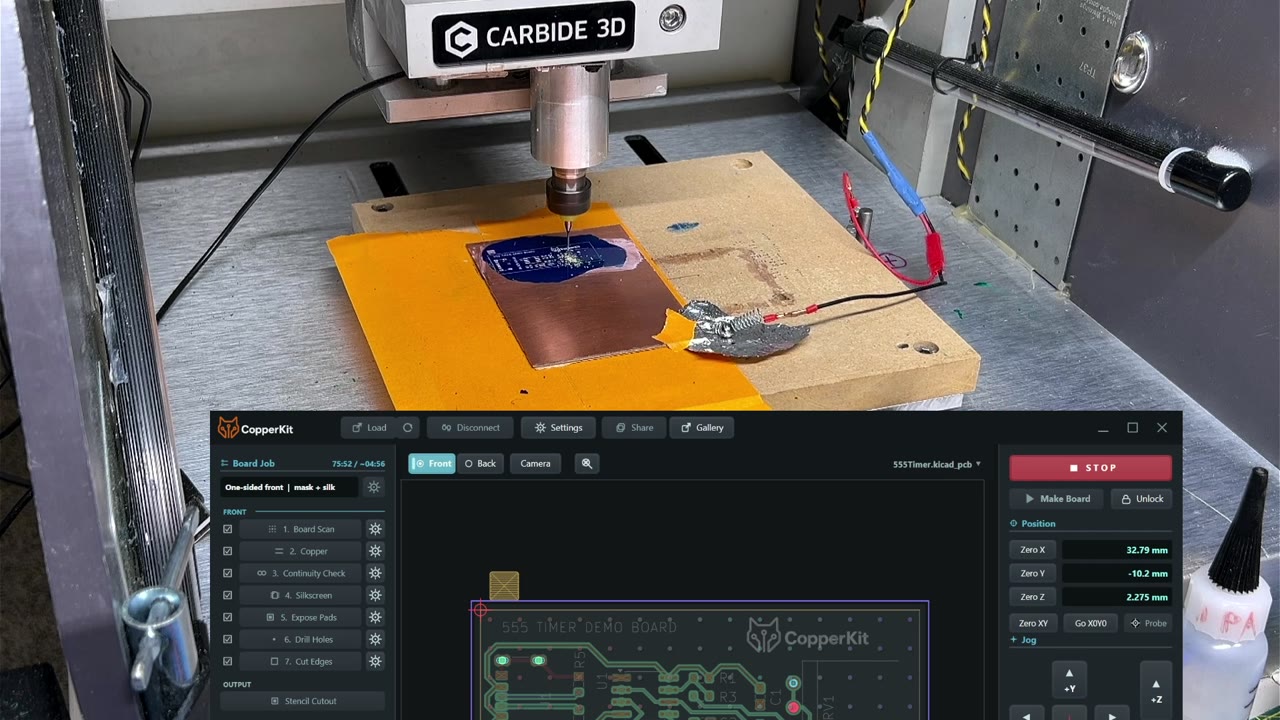The height and width of the screenshot is (720, 1280).
Task: Run the 3. Continuity Check step
Action: (301, 573)
